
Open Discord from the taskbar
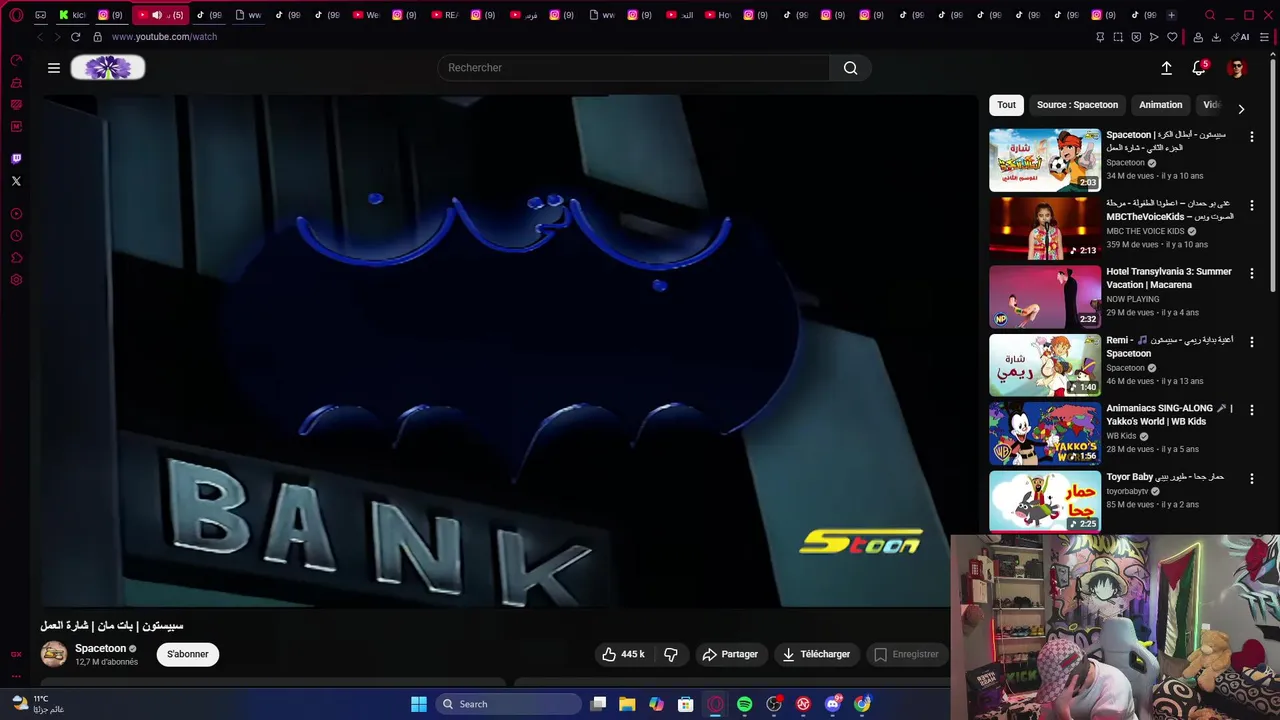833,704
